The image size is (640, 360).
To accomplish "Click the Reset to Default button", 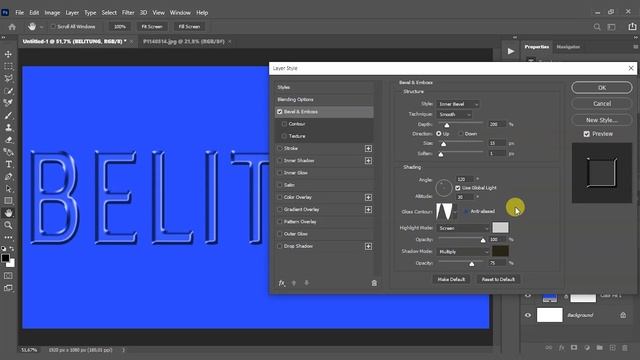I will click(x=498, y=280).
